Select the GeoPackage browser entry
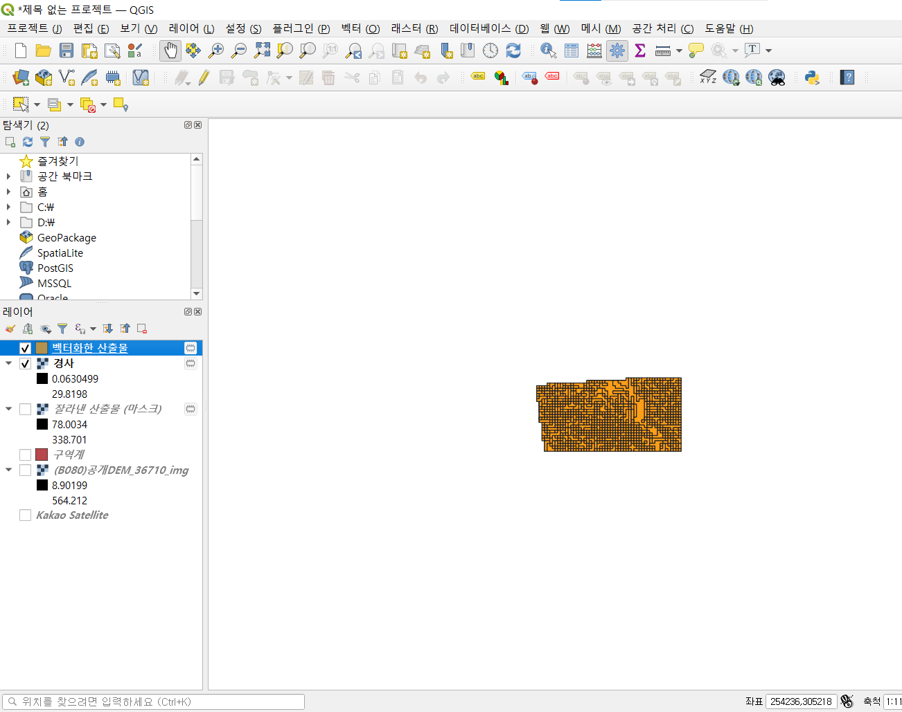This screenshot has width=902, height=712. click(x=67, y=238)
